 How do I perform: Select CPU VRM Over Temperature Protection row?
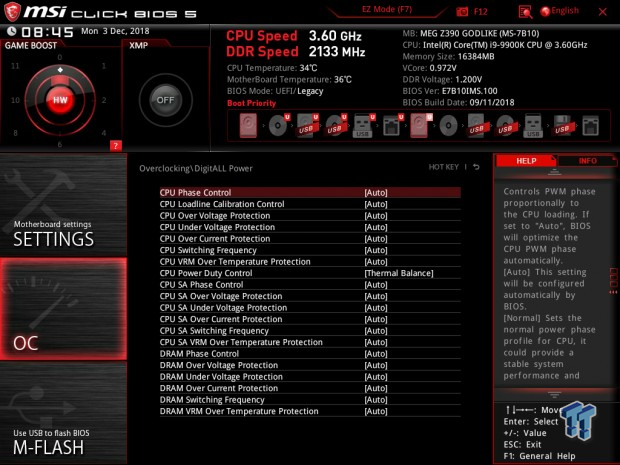click(x=310, y=262)
